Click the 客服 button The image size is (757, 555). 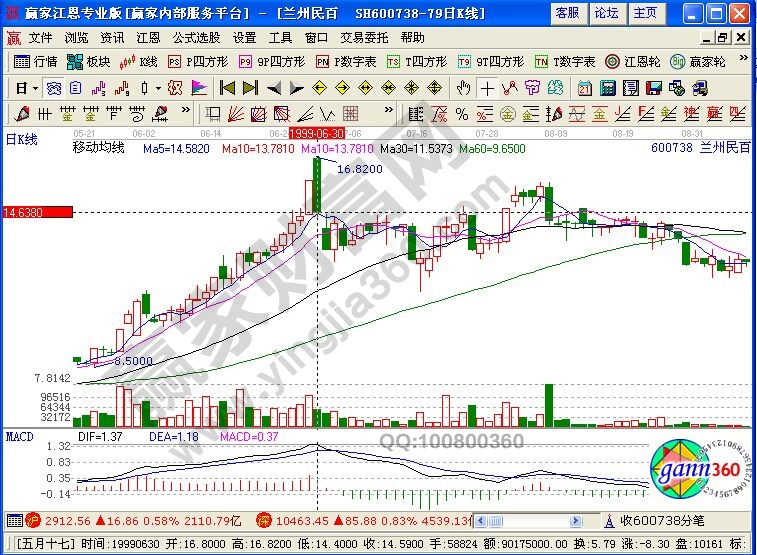pyautogui.click(x=567, y=12)
